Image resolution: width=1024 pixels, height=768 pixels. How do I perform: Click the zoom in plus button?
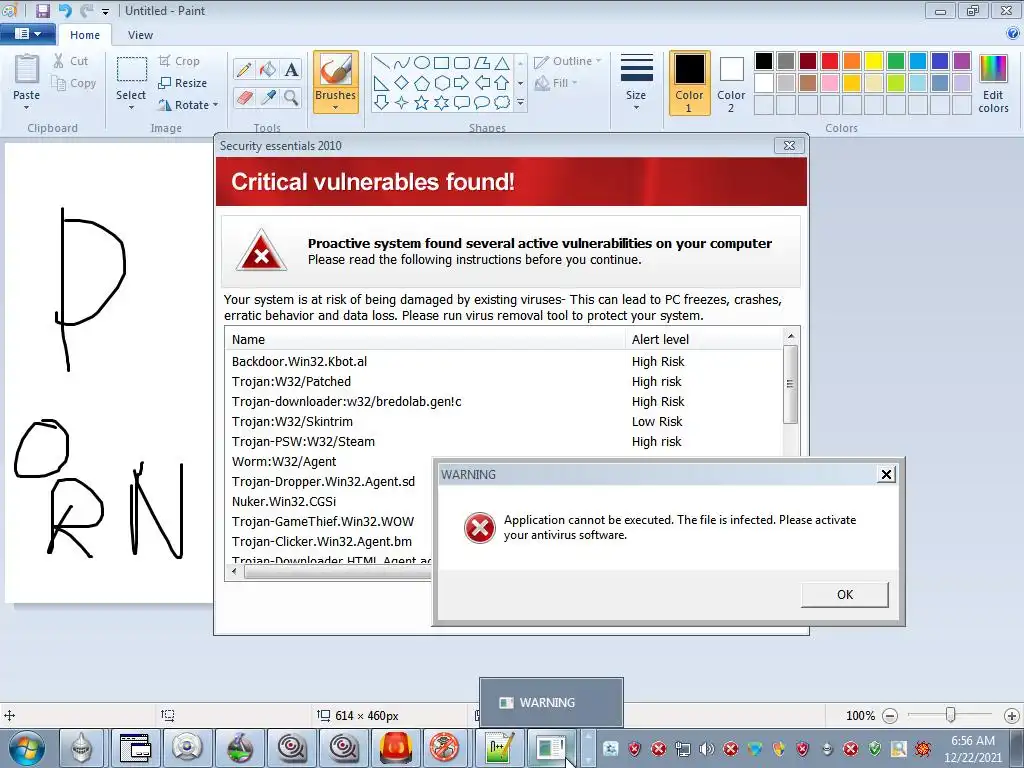1012,716
